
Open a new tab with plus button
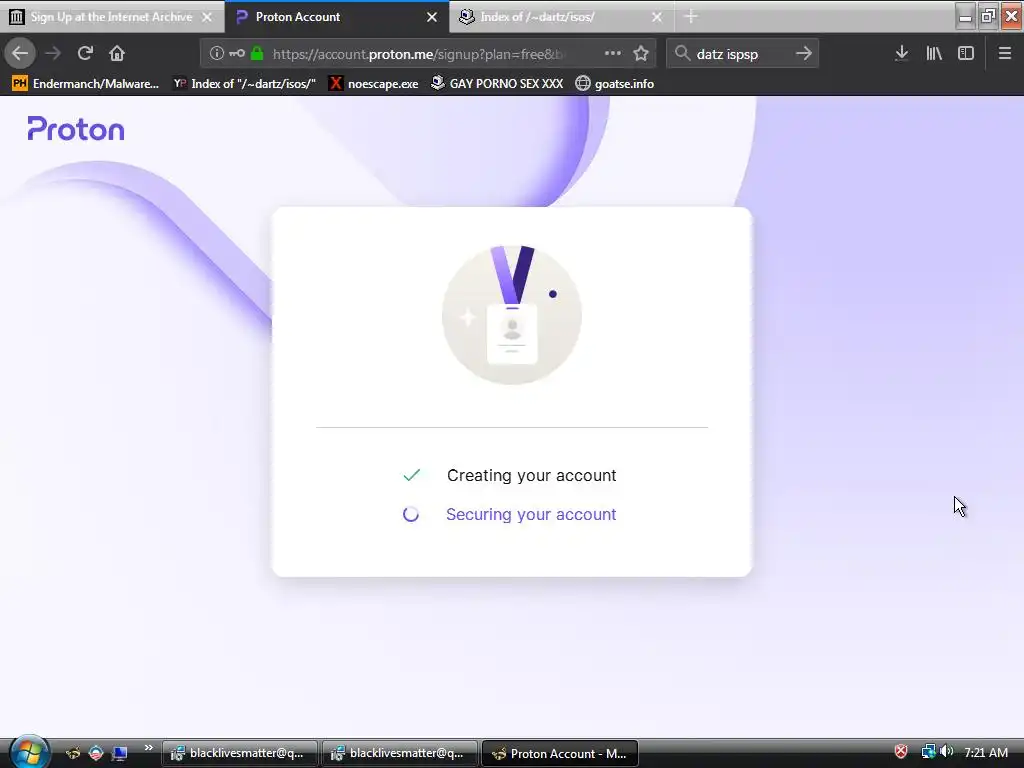coord(691,17)
